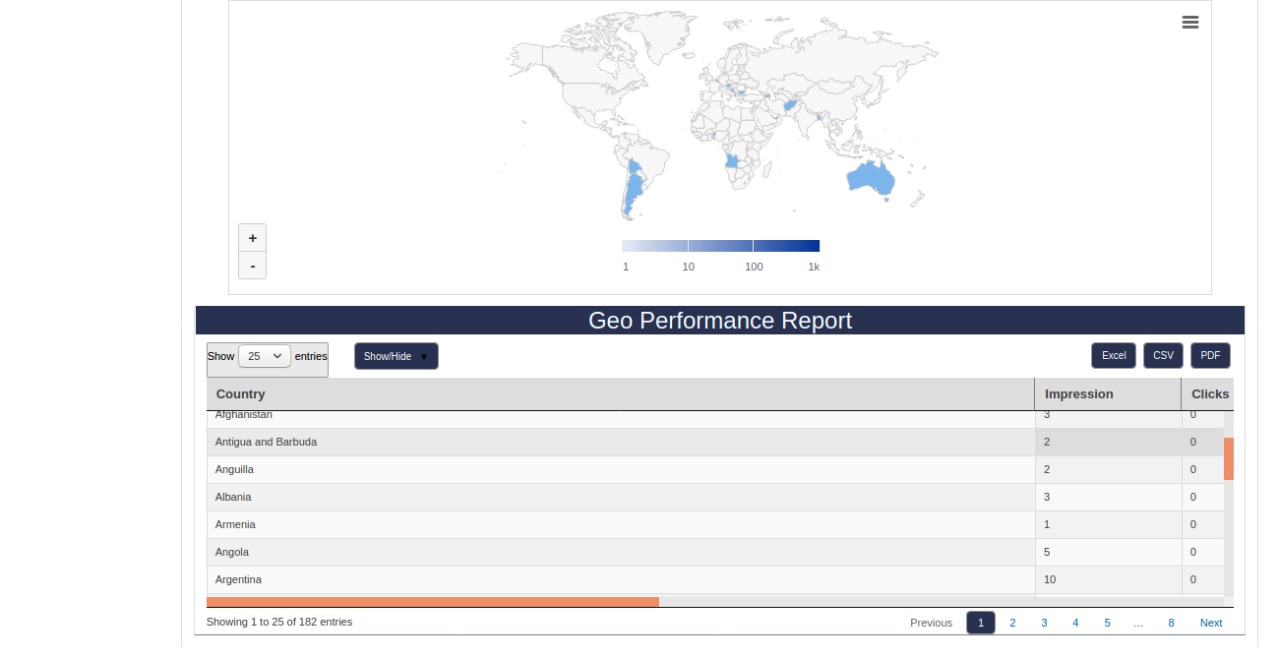Download the report as PDF

[x=1210, y=356]
